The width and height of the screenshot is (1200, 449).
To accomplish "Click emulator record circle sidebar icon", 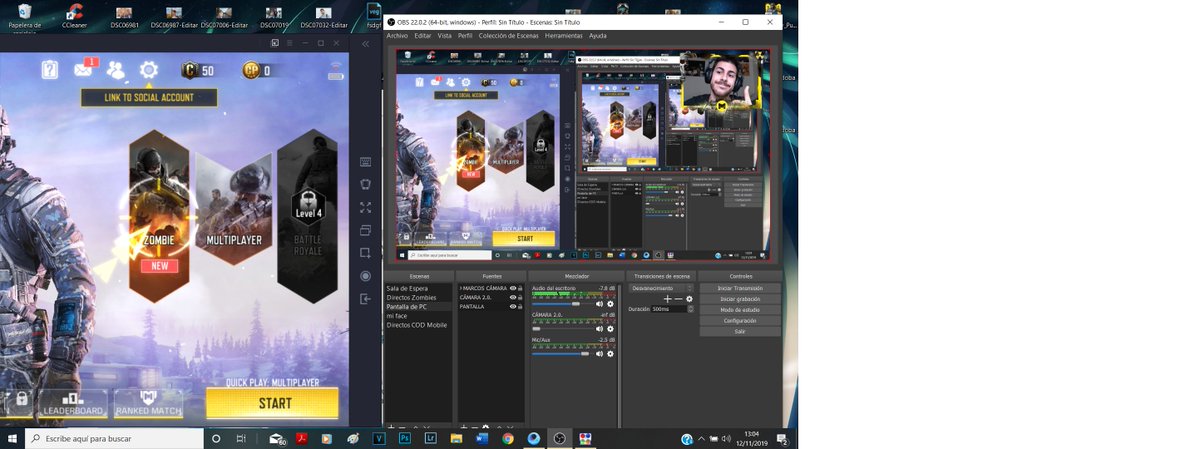I will [x=366, y=276].
